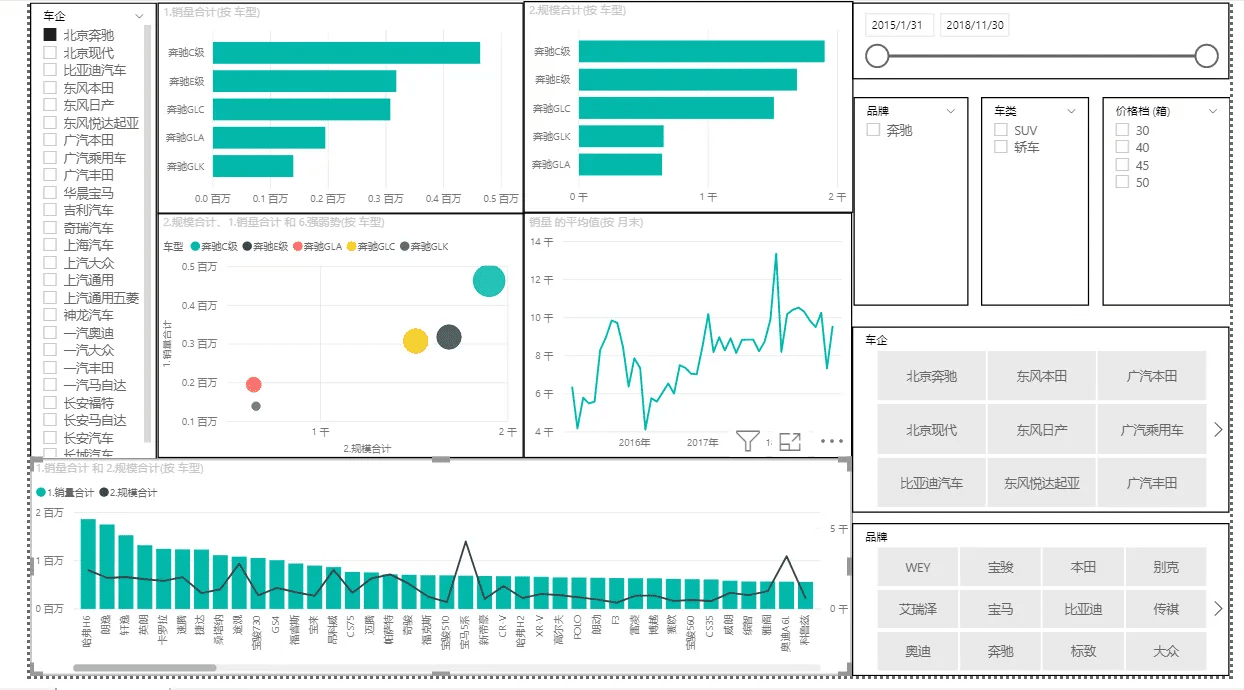Select the 宝马 tile in 品牌 slicer
Image resolution: width=1244 pixels, height=690 pixels.
pos(1000,608)
